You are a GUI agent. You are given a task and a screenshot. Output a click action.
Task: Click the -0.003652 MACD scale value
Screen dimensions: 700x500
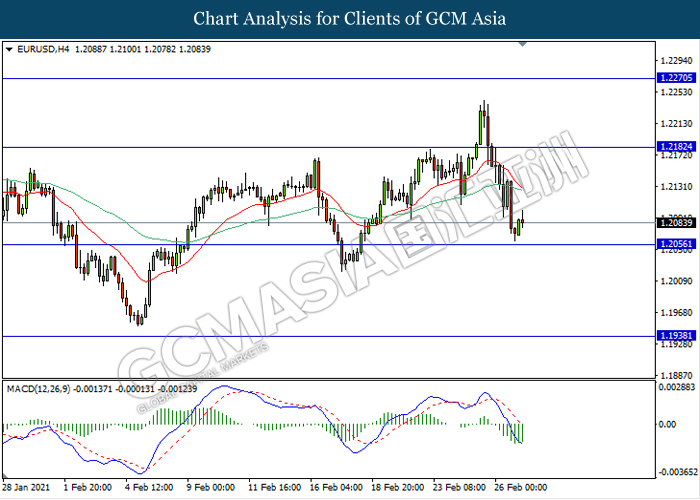676,472
